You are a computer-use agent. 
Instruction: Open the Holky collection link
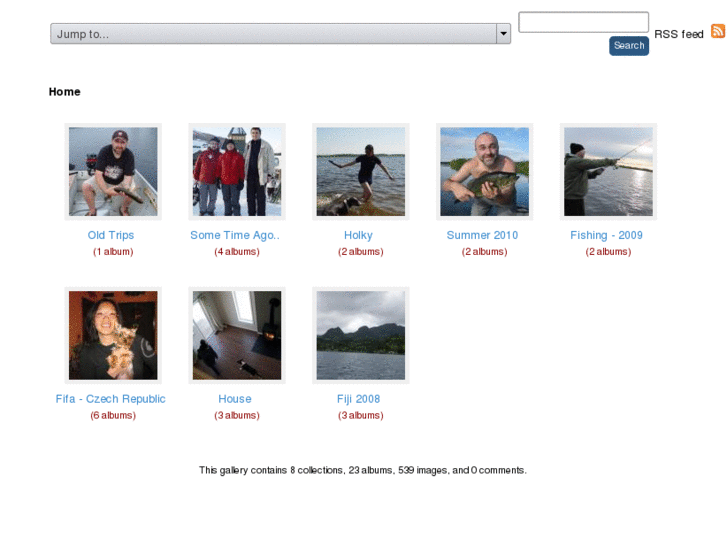point(358,235)
